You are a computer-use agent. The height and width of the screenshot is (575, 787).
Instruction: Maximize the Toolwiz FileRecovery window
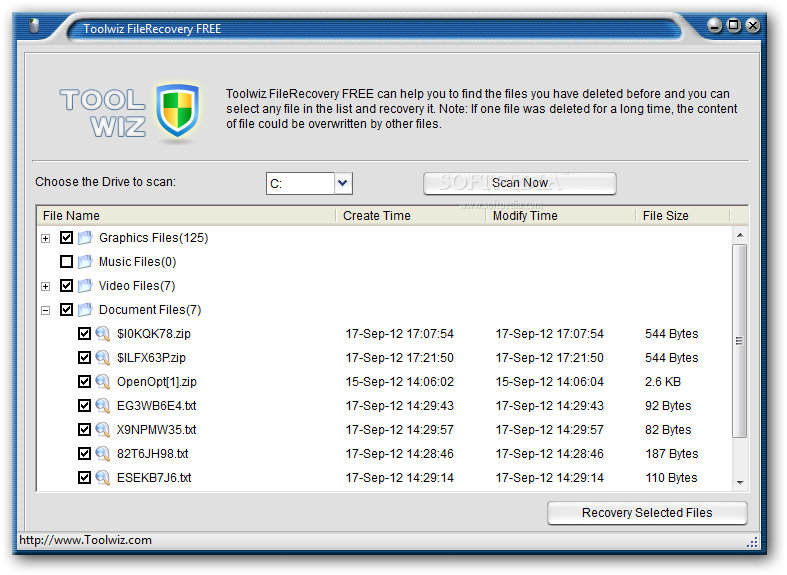[734, 25]
